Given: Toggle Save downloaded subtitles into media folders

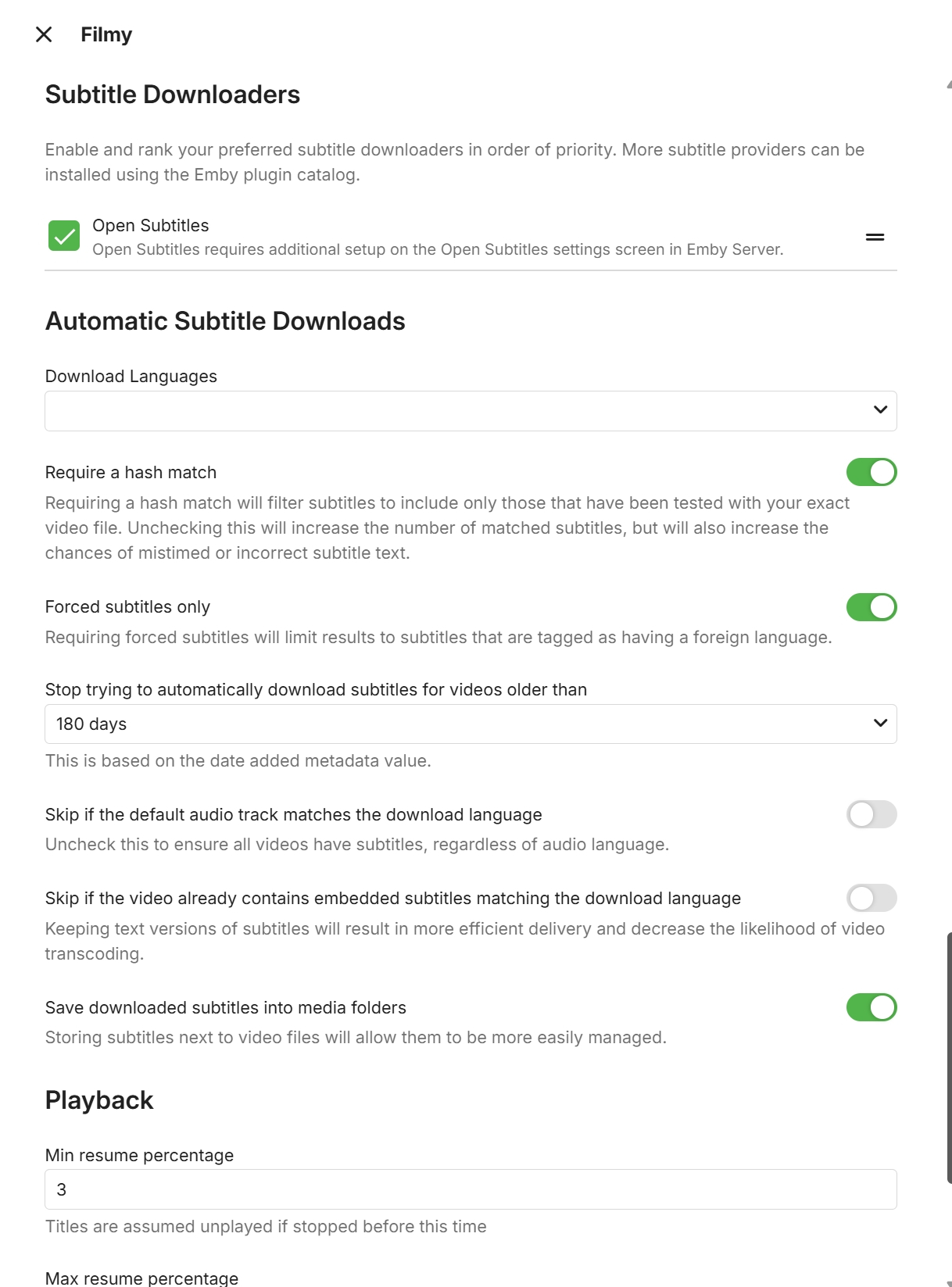Looking at the screenshot, I should click(871, 1007).
